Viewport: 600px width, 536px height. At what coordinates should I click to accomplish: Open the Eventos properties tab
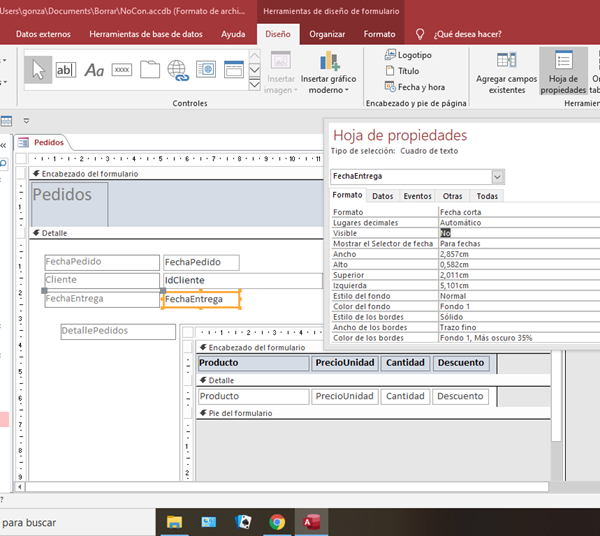417,196
